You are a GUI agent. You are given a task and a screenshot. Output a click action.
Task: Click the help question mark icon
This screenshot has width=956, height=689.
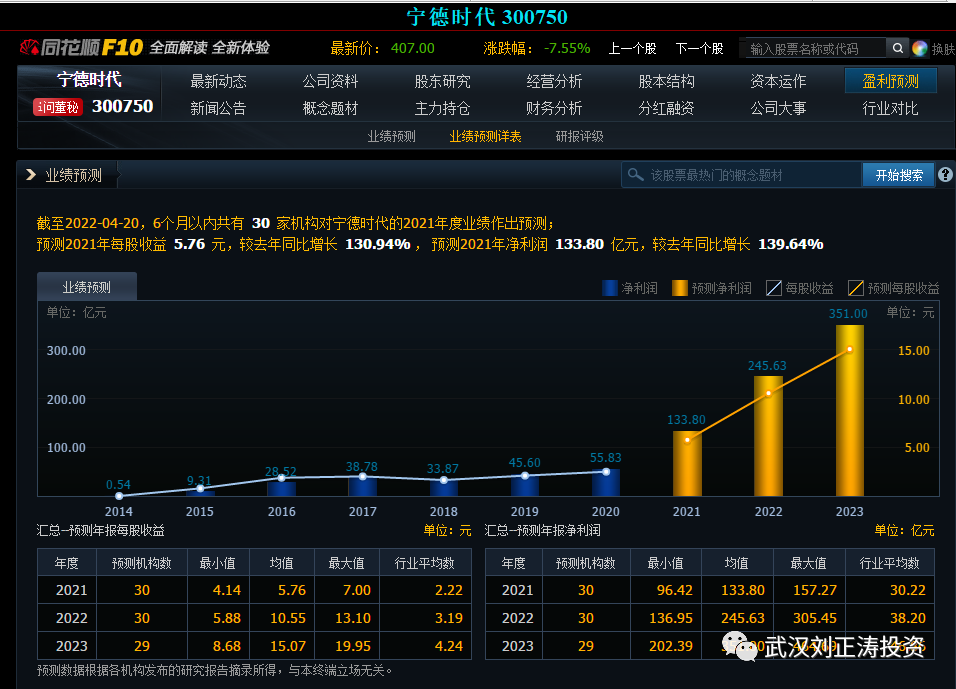tap(945, 175)
